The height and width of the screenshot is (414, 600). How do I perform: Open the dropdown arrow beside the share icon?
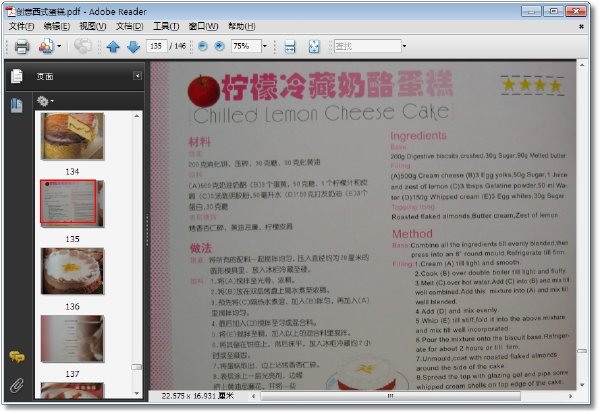[59, 46]
